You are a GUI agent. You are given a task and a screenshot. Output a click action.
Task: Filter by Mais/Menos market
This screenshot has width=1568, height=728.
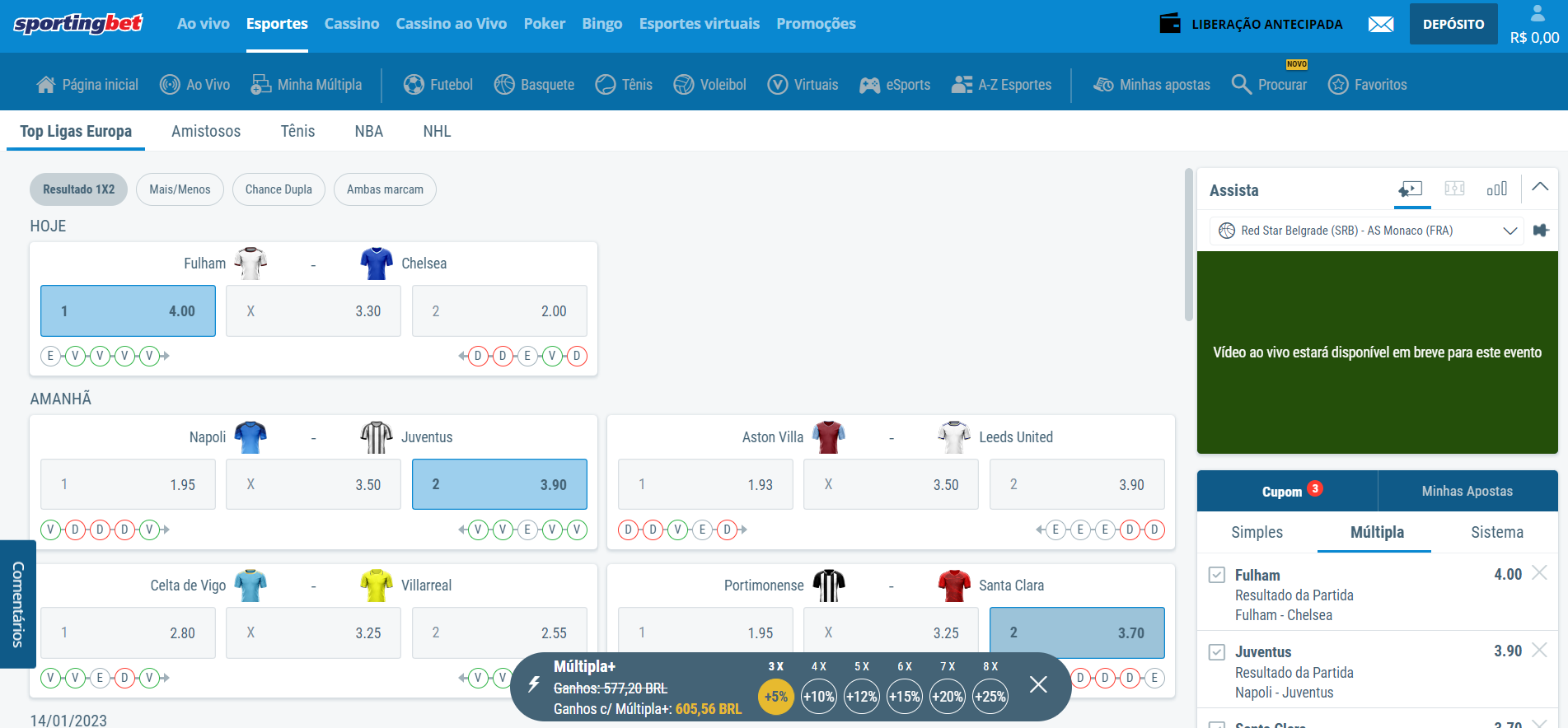(x=180, y=189)
